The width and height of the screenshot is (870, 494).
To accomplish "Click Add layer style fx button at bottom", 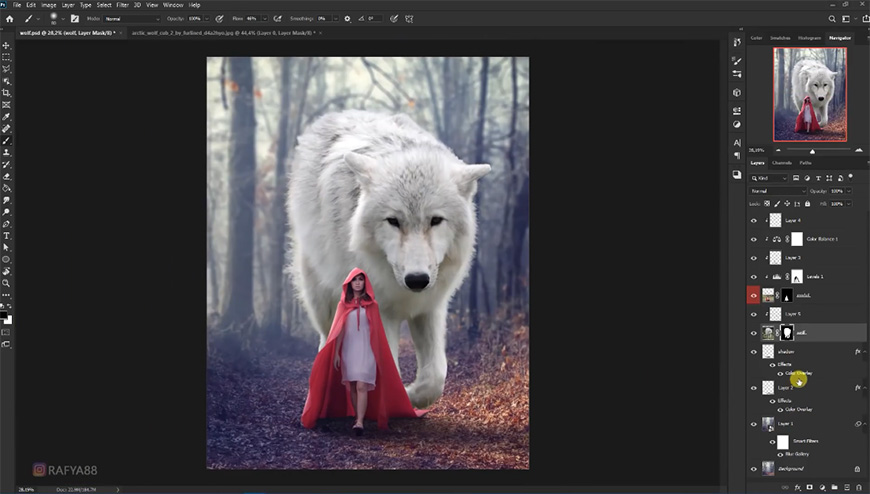I will coord(797,487).
